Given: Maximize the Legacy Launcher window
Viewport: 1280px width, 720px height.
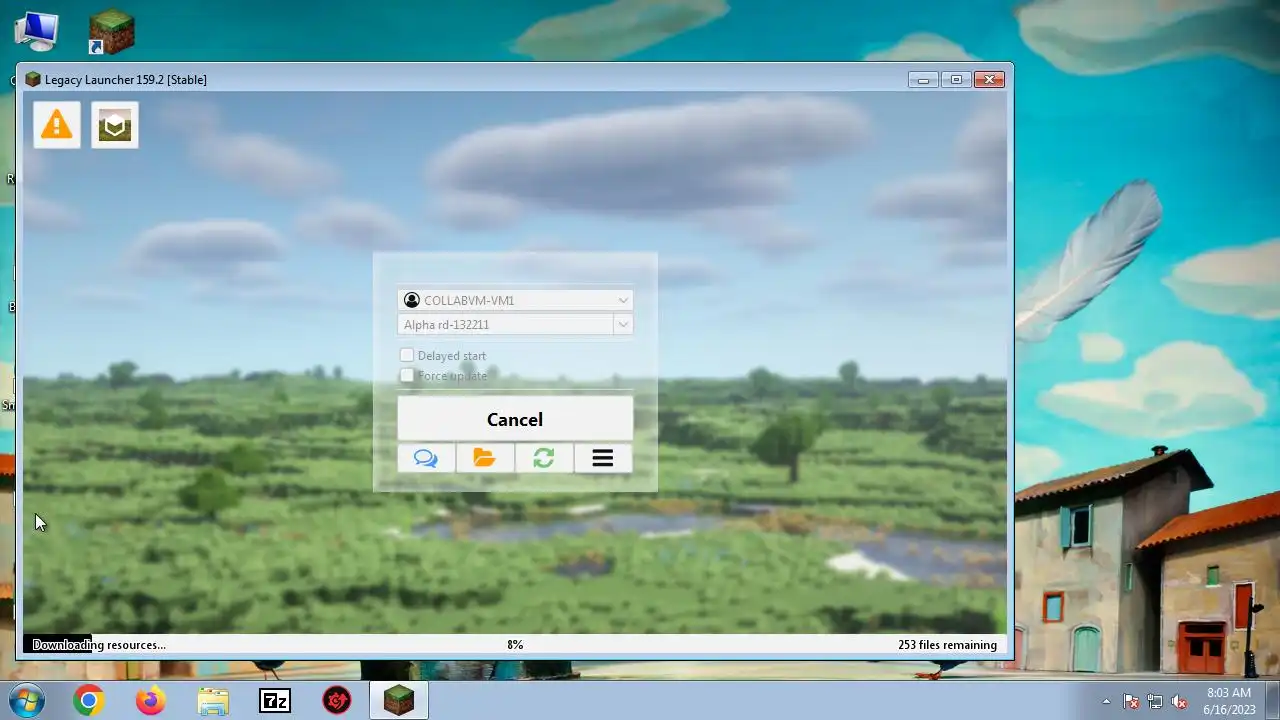Looking at the screenshot, I should pos(956,79).
